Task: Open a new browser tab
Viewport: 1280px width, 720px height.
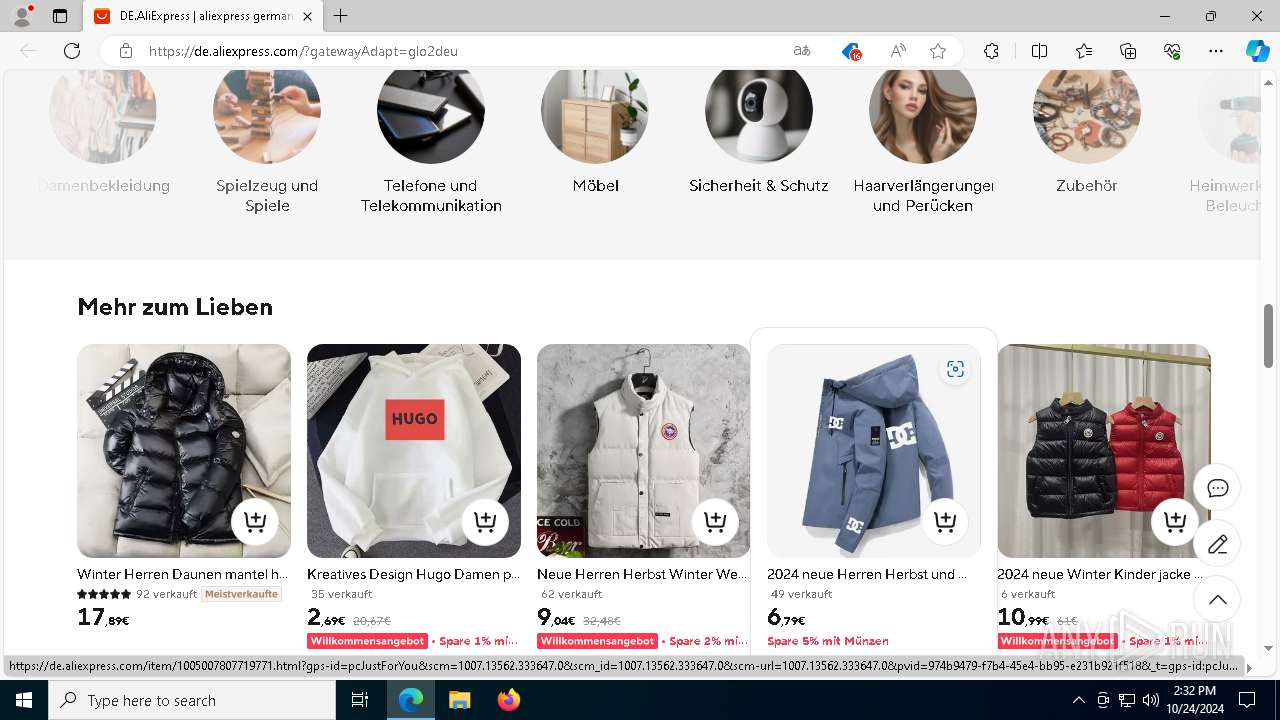Action: (x=341, y=16)
